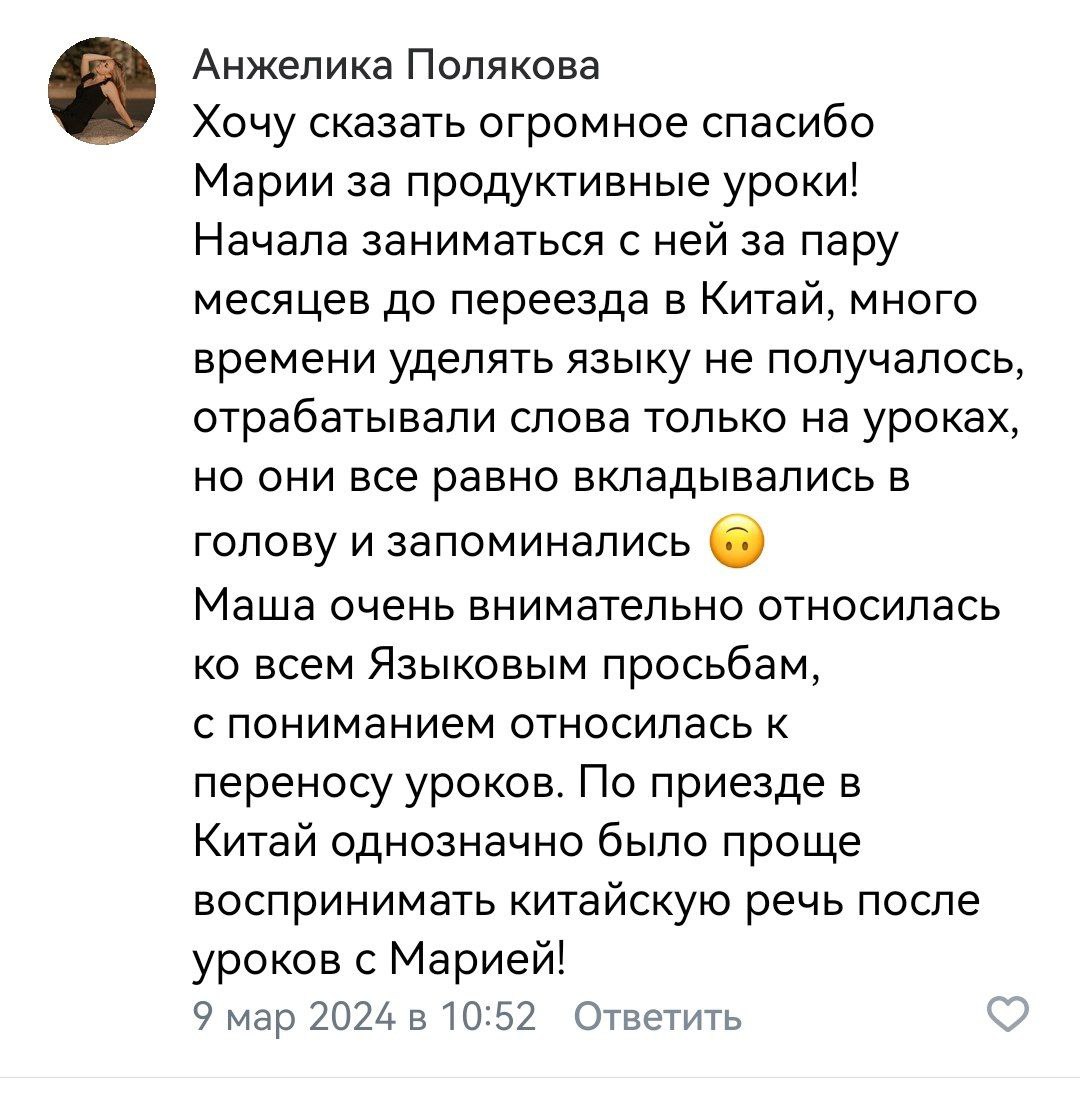Click the line 'Маша очень внимательно относилась'
This screenshot has width=1080, height=1095.
[596, 607]
